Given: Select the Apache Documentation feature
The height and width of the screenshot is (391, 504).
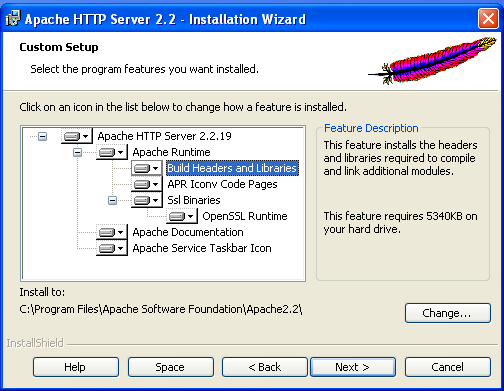Looking at the screenshot, I should pos(188,232).
